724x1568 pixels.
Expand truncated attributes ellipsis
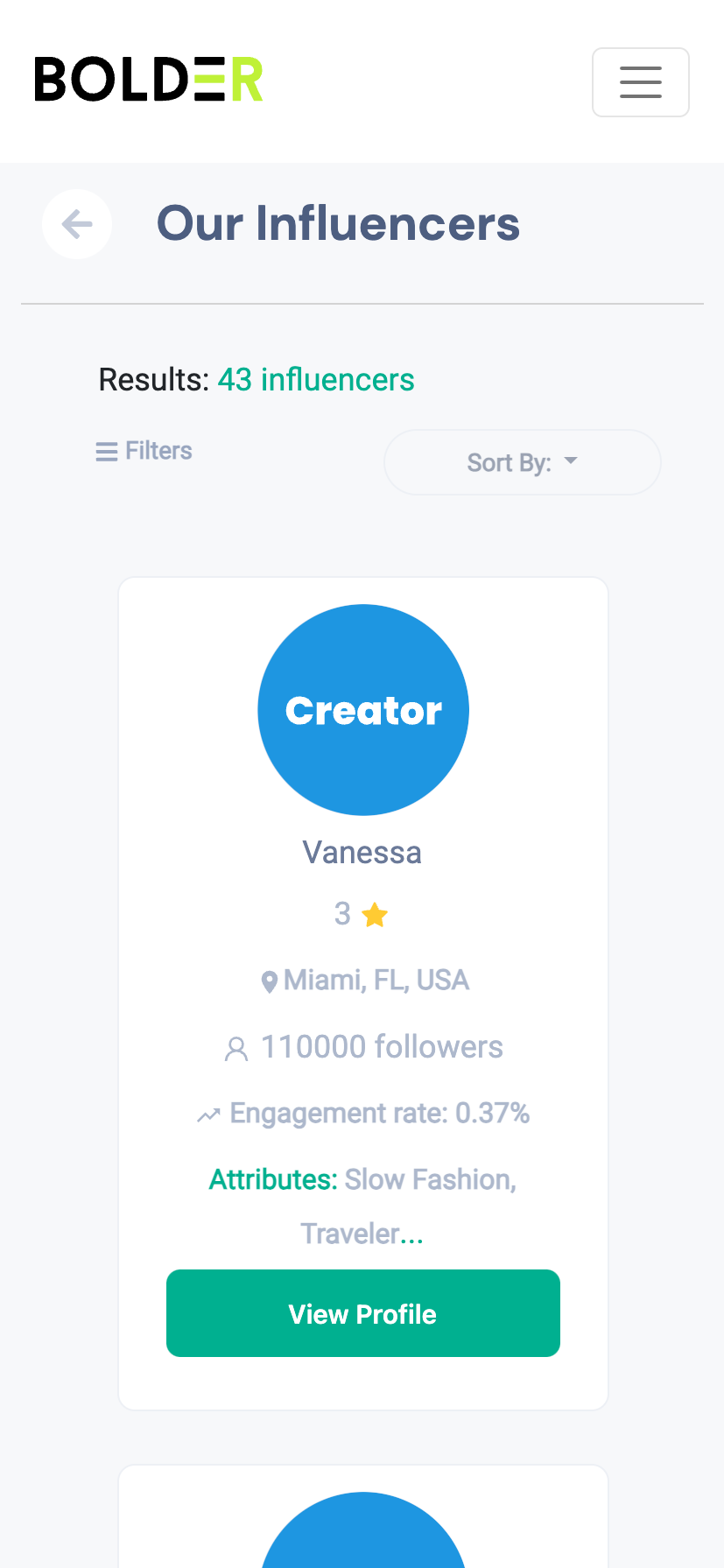pyautogui.click(x=412, y=1234)
